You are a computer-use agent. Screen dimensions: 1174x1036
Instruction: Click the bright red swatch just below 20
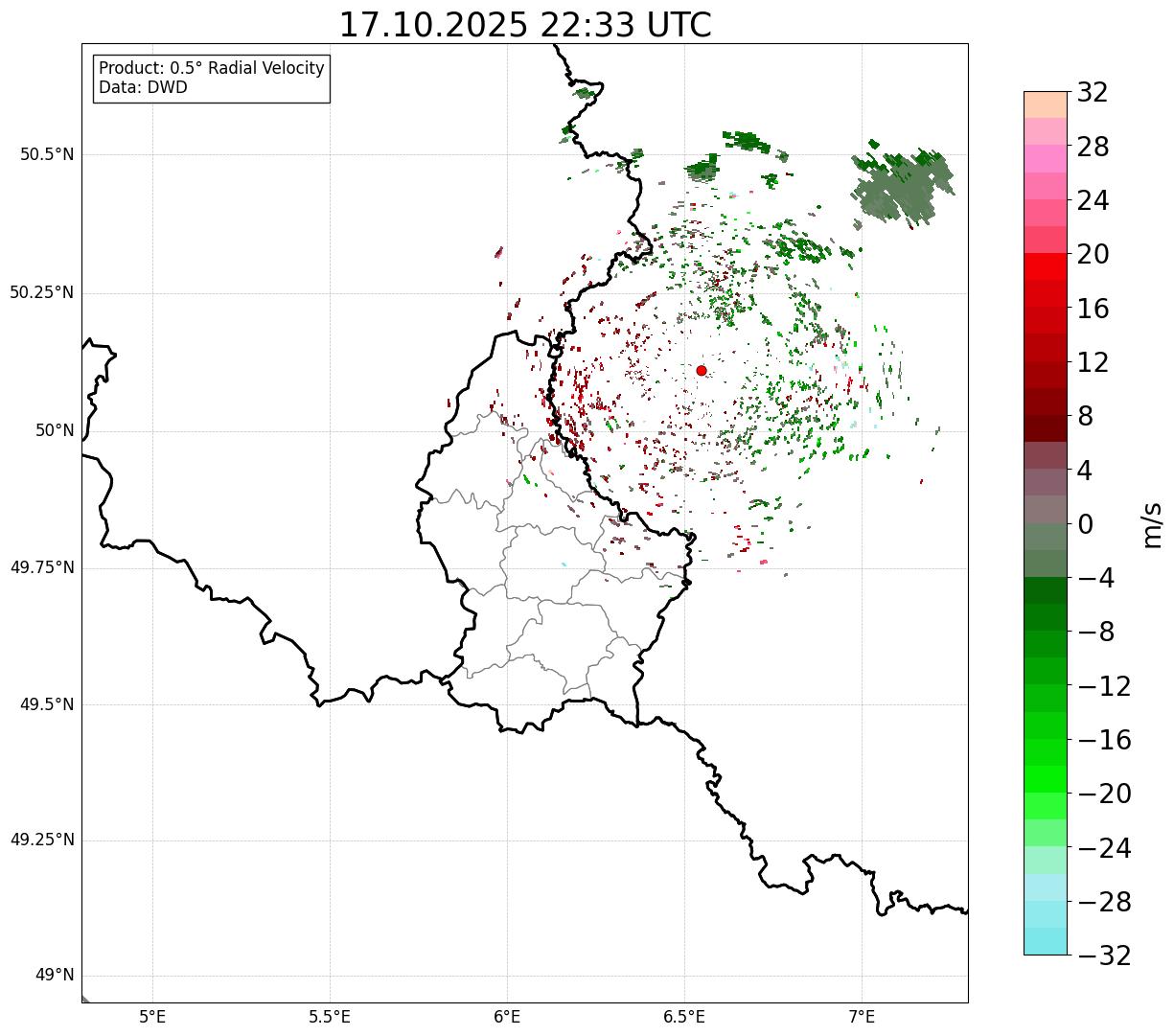point(1046,266)
